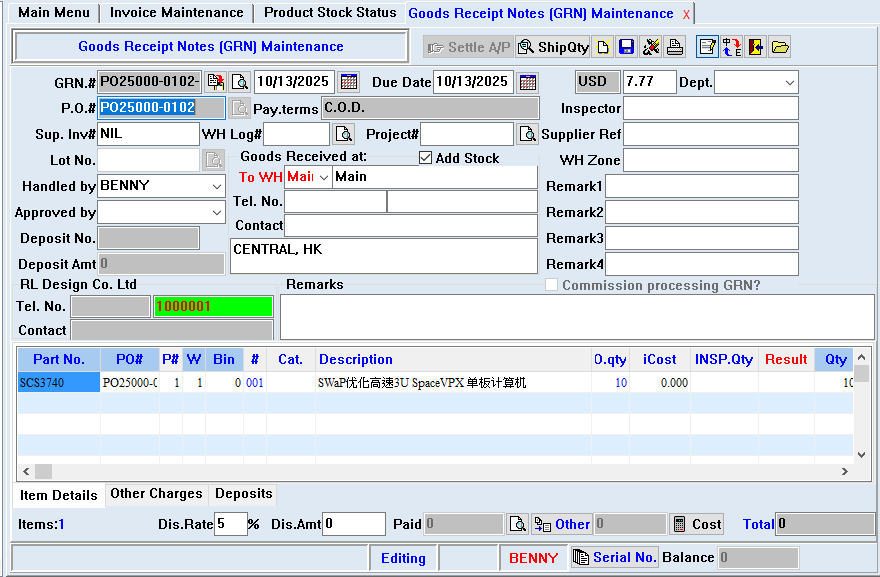Open the Due Date calendar picker
Screen dimensions: 880x577
(x=528, y=82)
